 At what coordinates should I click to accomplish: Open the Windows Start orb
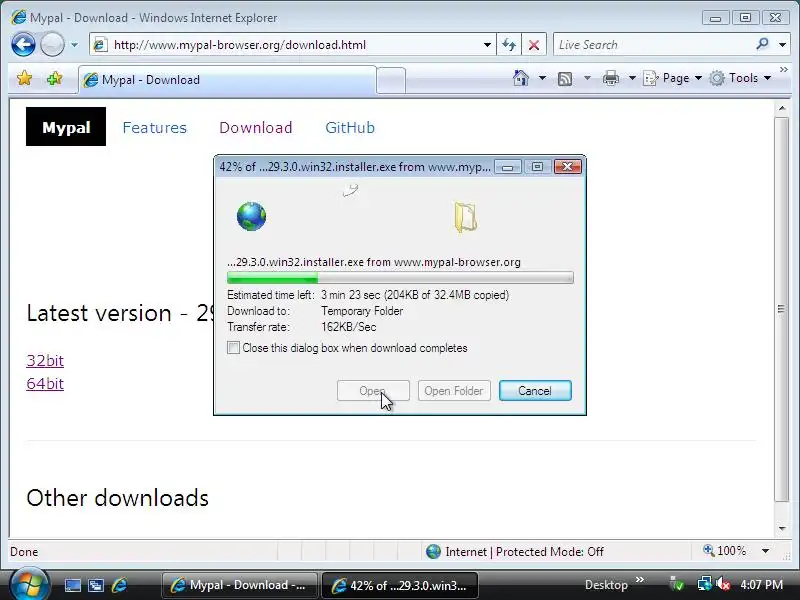click(x=29, y=584)
